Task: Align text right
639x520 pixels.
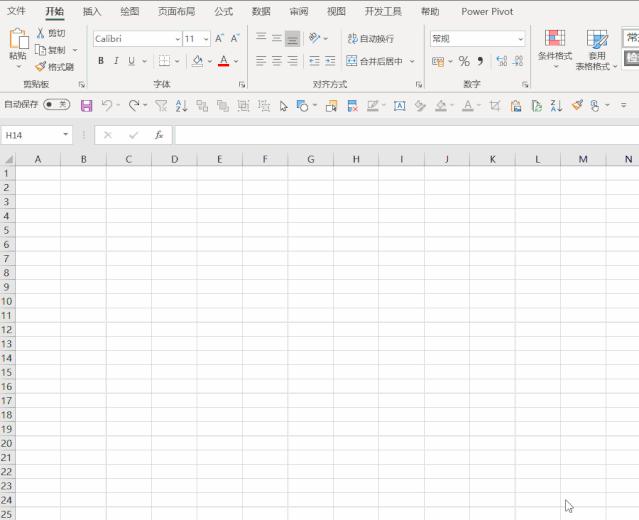Action: (x=292, y=61)
